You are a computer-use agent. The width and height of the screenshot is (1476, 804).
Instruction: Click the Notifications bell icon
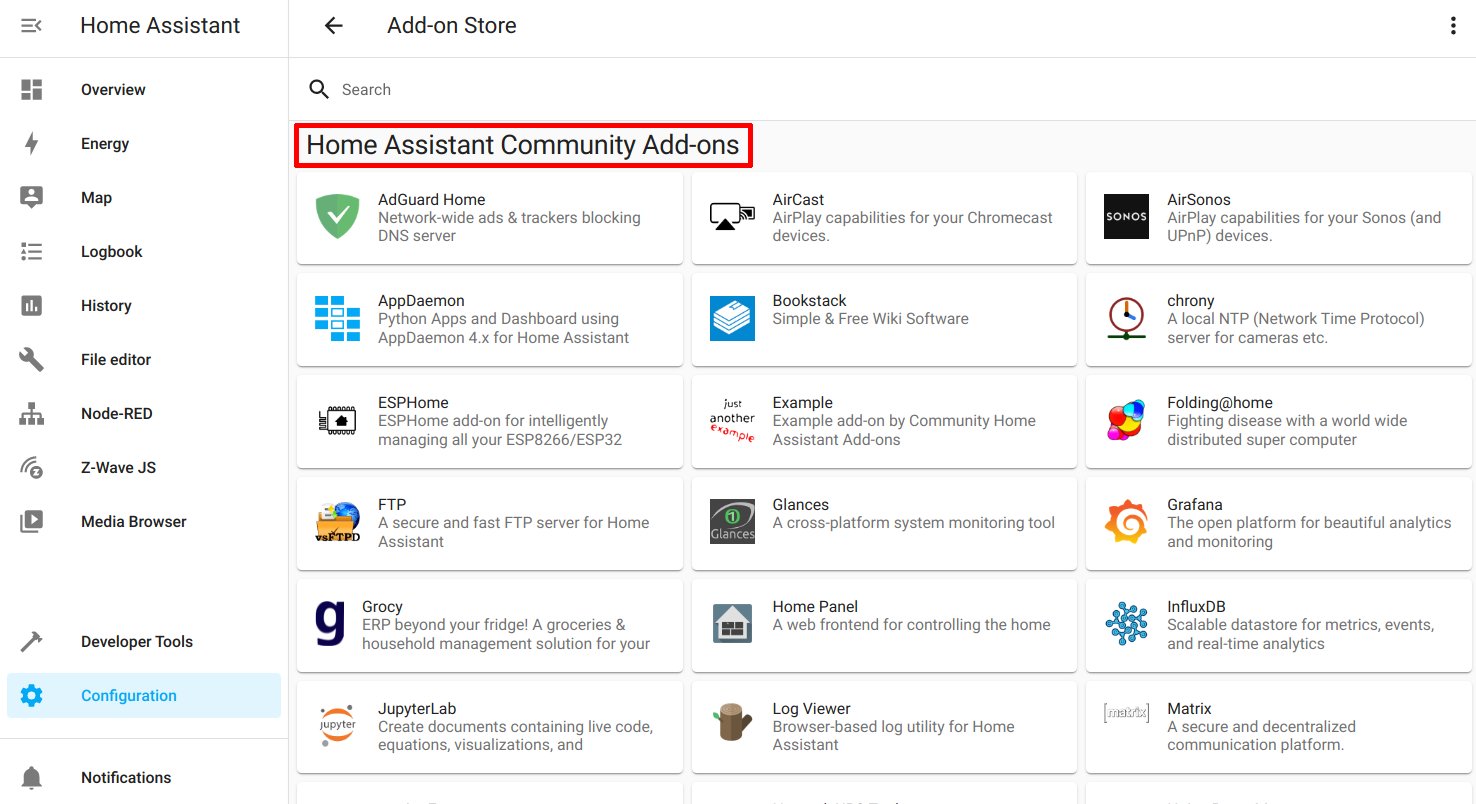point(32,778)
